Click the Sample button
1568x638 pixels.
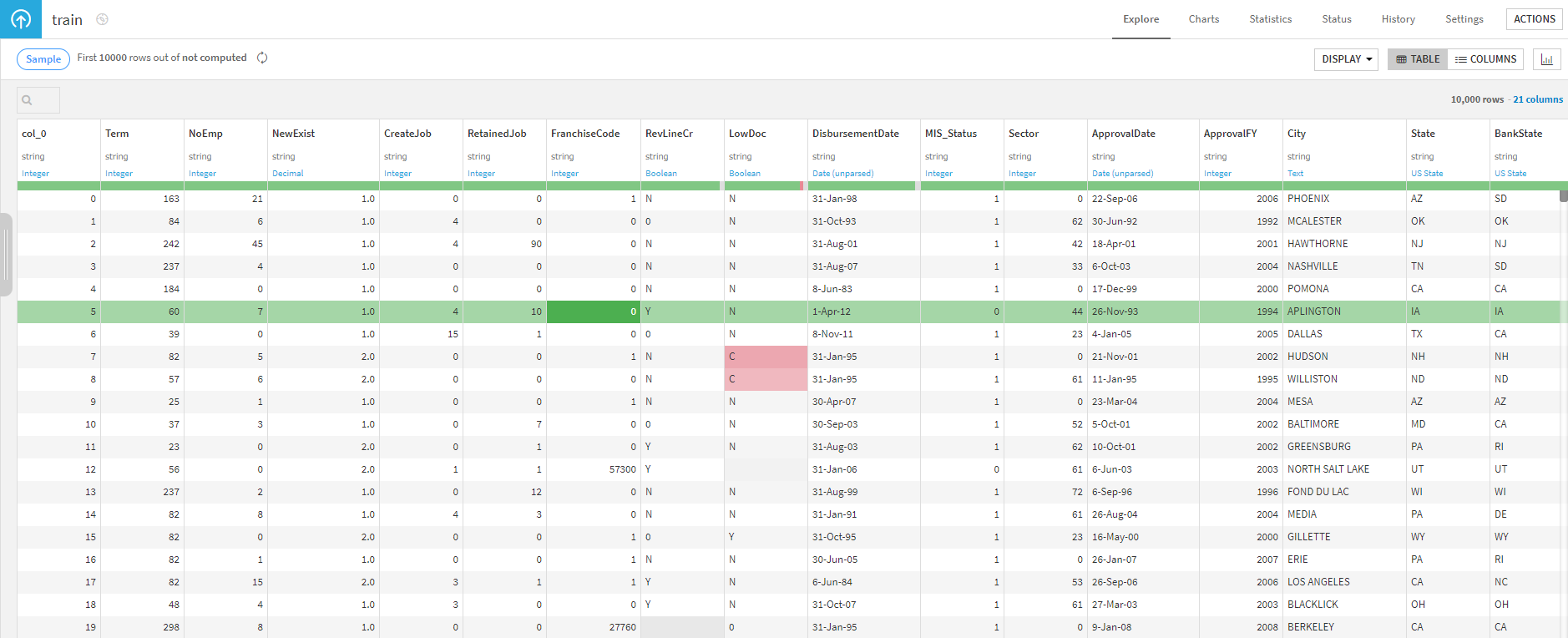click(x=43, y=59)
